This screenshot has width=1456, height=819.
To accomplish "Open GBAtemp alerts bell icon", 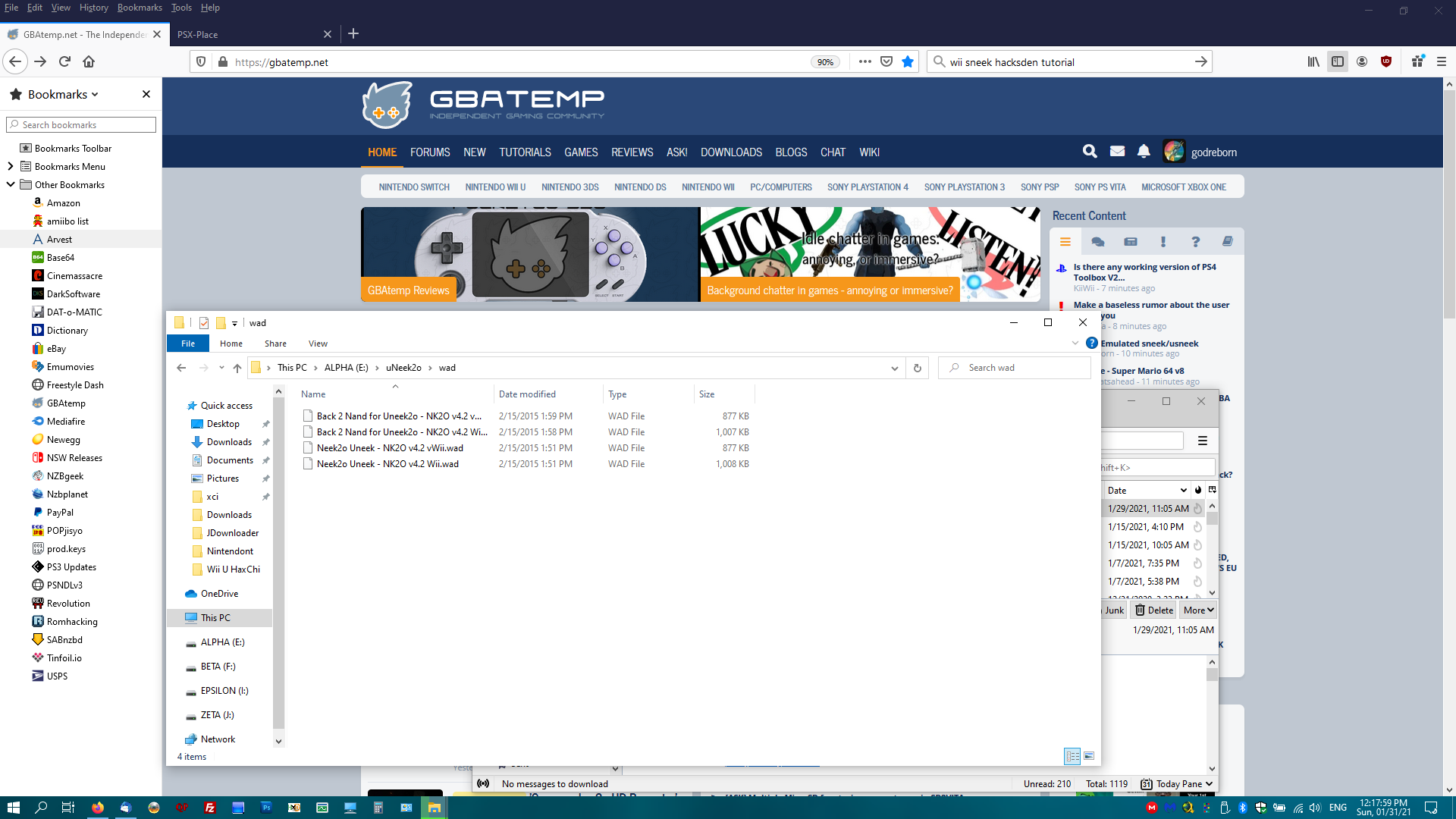I will (1144, 152).
